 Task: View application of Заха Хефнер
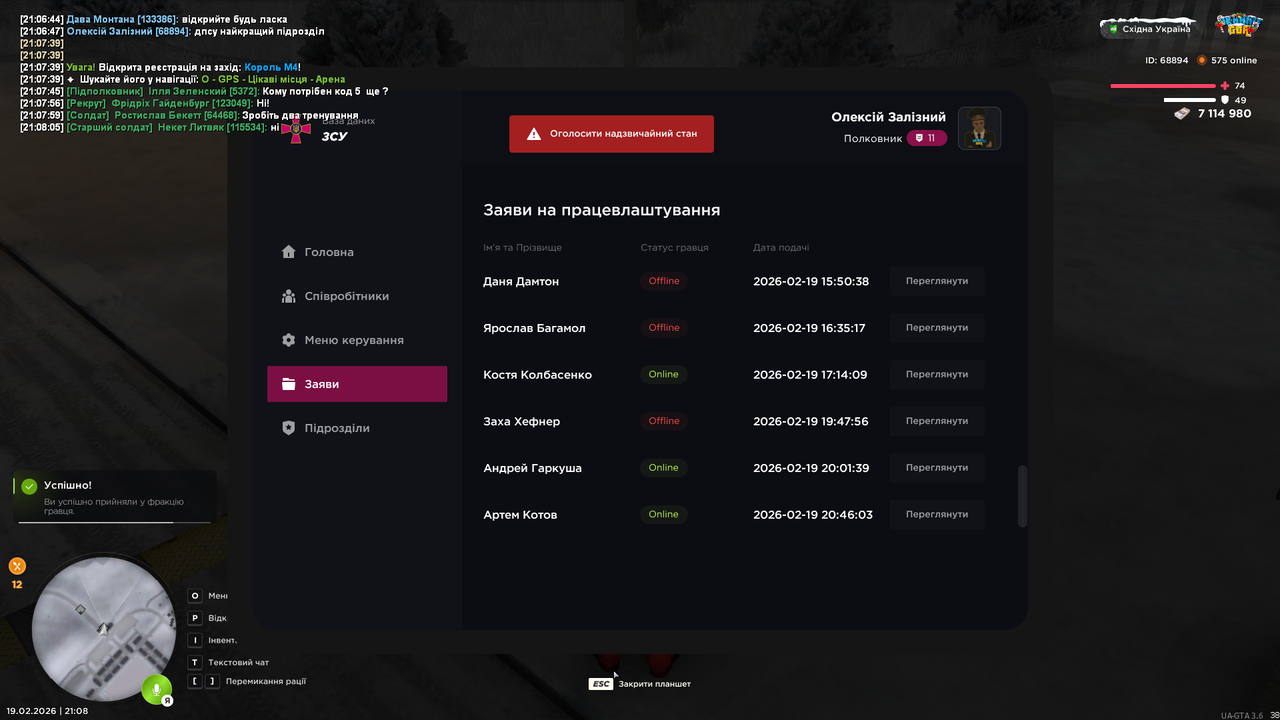tap(937, 421)
